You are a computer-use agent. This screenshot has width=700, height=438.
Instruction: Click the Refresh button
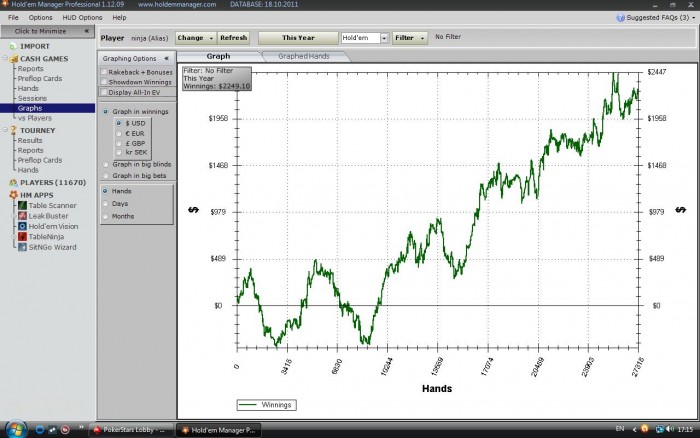[x=233, y=38]
